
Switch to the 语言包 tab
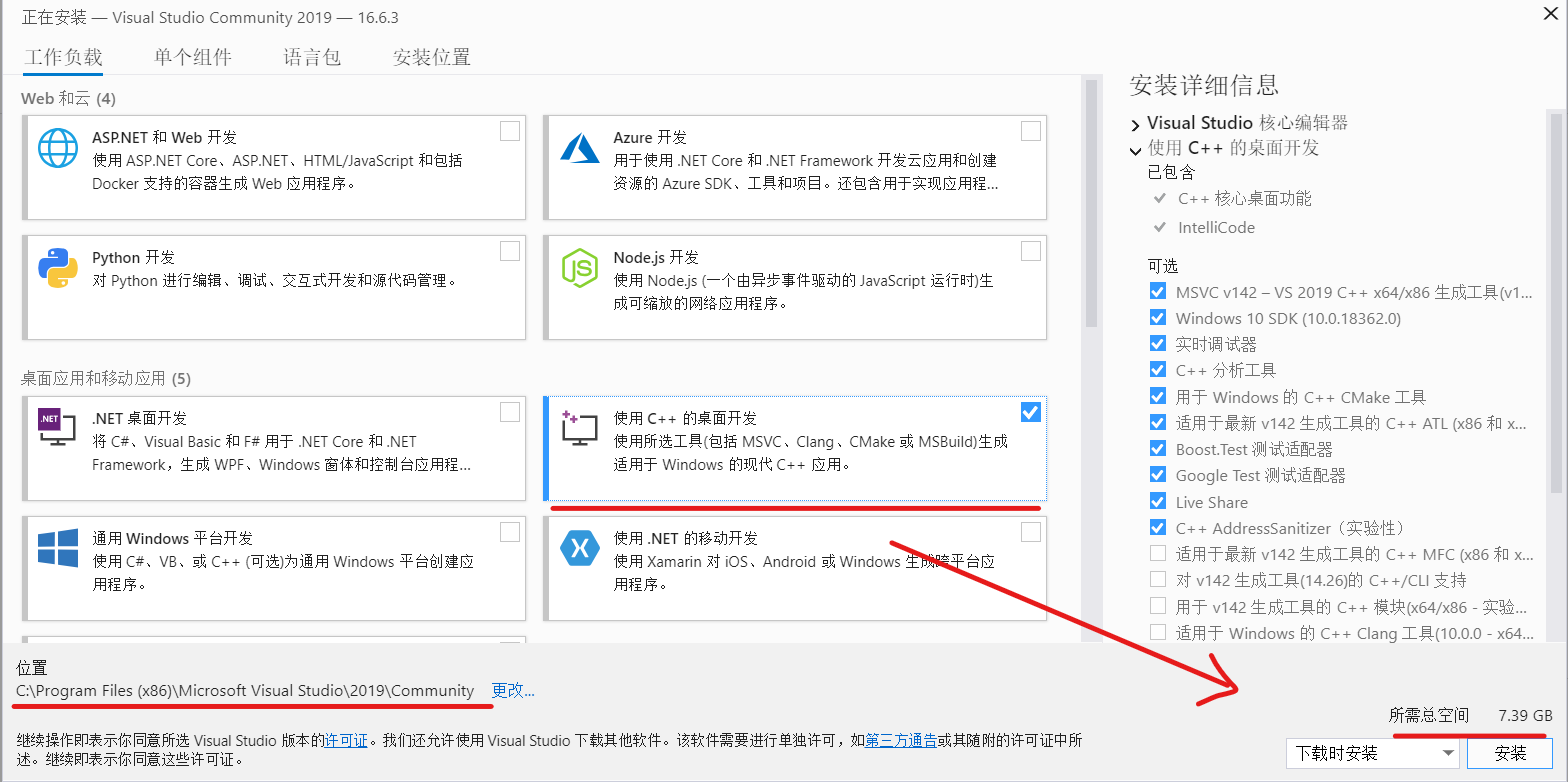coord(312,57)
